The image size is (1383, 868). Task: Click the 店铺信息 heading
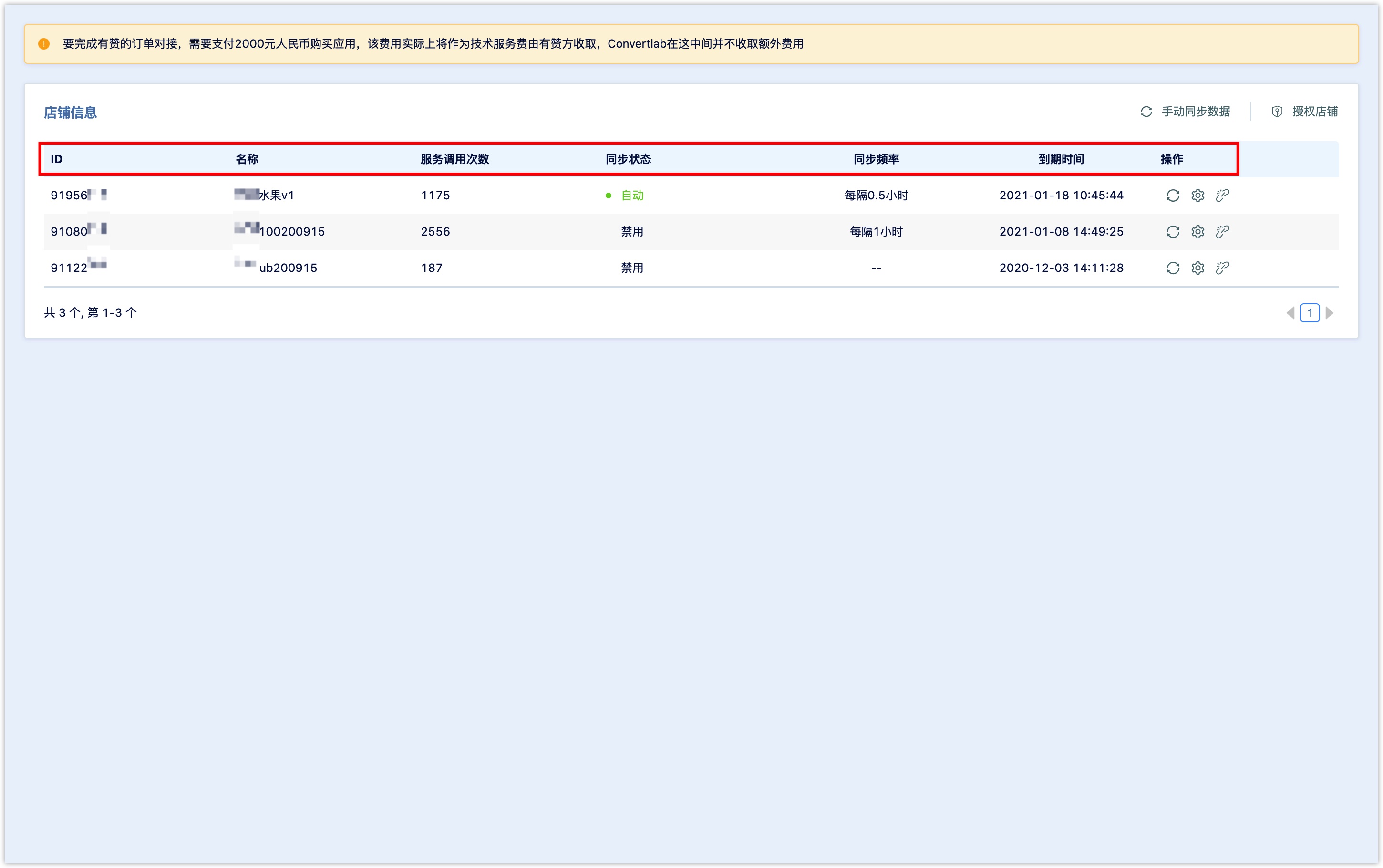pyautogui.click(x=70, y=113)
